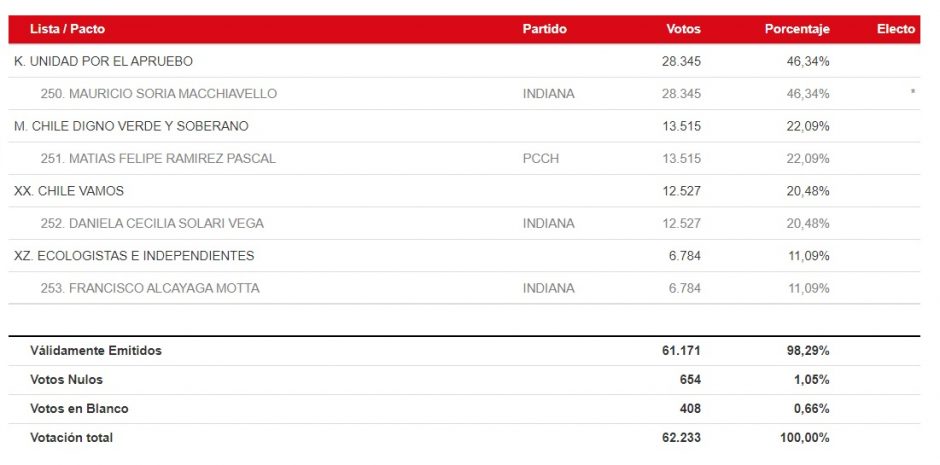This screenshot has width=940, height=465.
Task: Click the elected asterisk mark for candidate 250
Action: point(912,93)
